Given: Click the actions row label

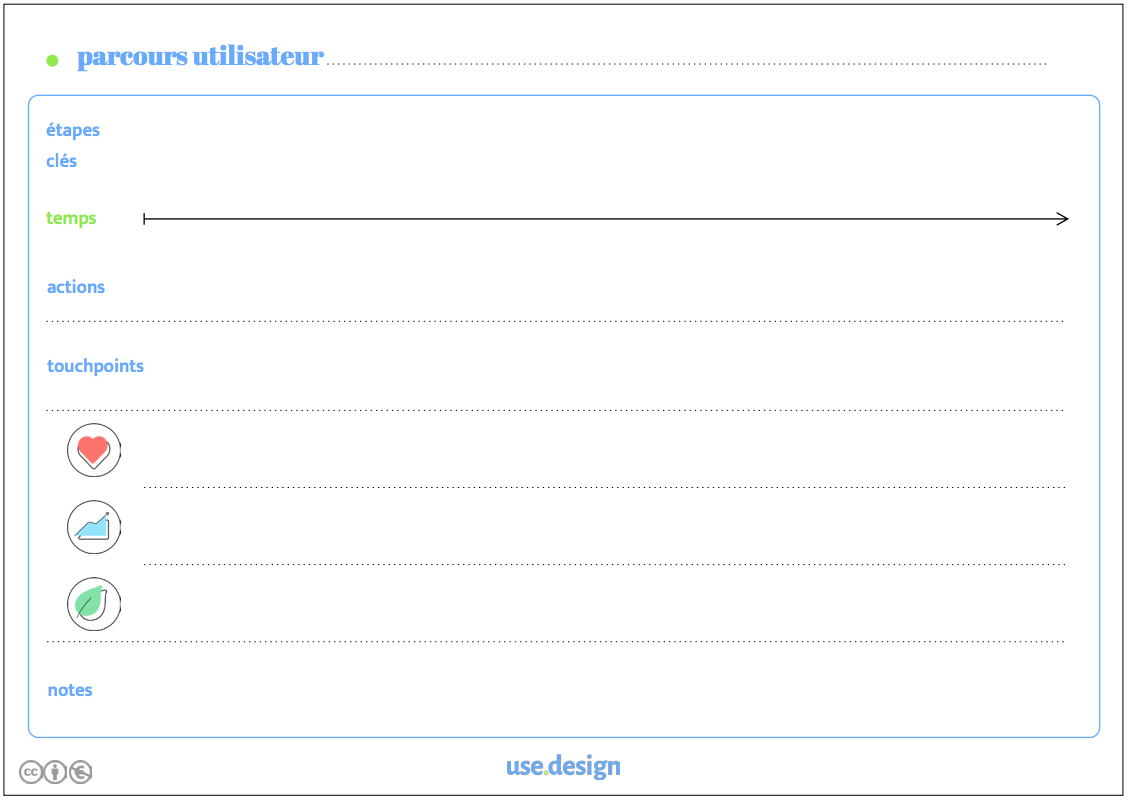Looking at the screenshot, I should click(x=76, y=287).
